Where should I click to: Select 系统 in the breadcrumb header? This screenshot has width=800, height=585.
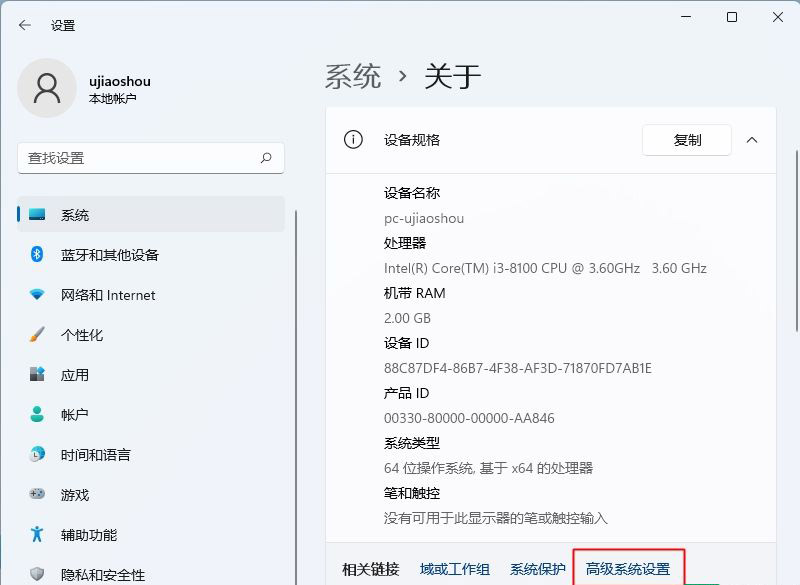[x=354, y=75]
